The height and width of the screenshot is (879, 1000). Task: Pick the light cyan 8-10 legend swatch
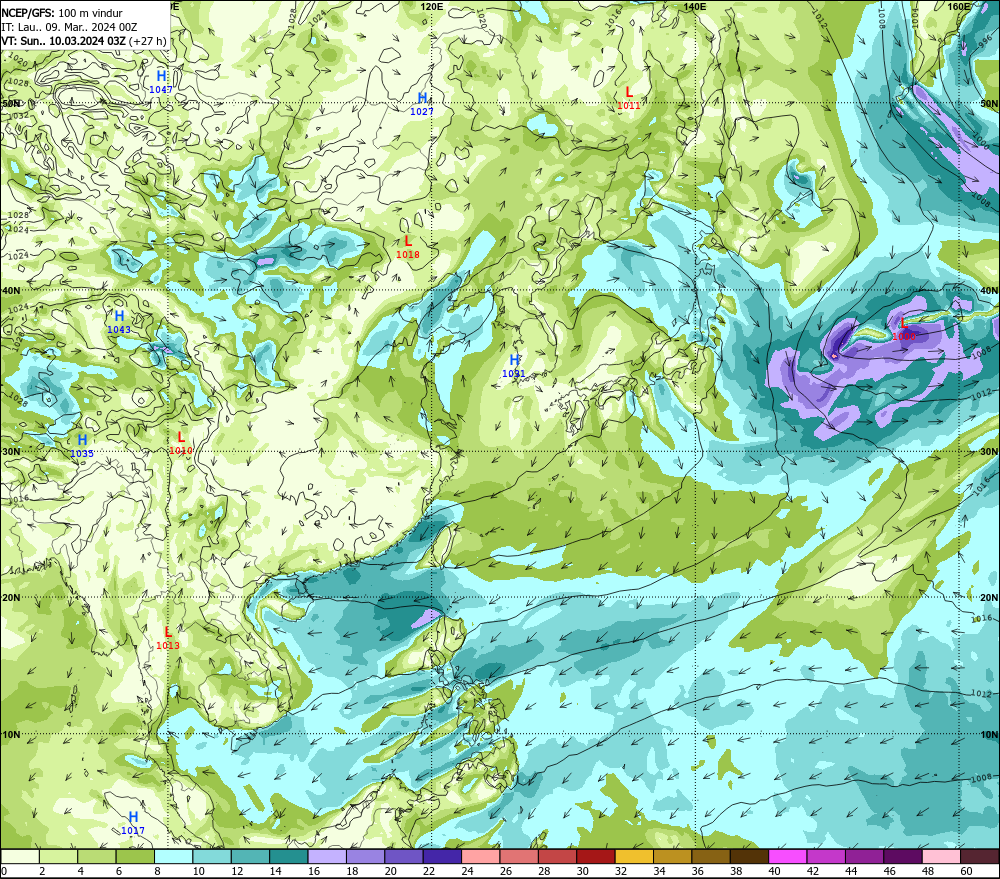coord(173,856)
